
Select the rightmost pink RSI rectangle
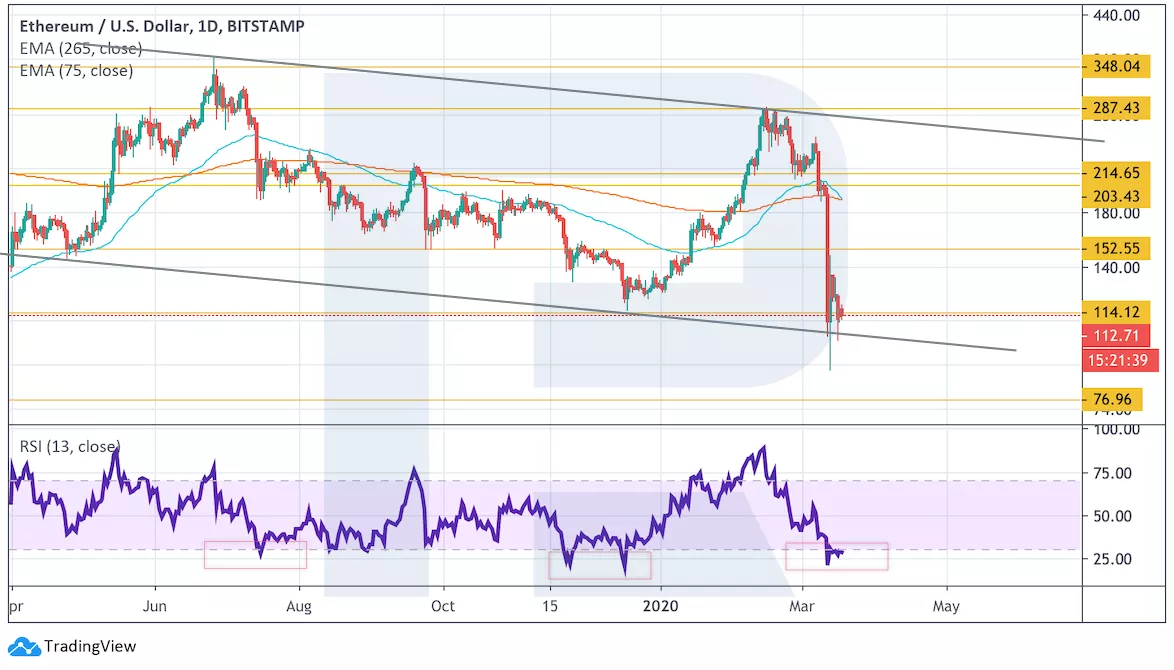(837, 556)
